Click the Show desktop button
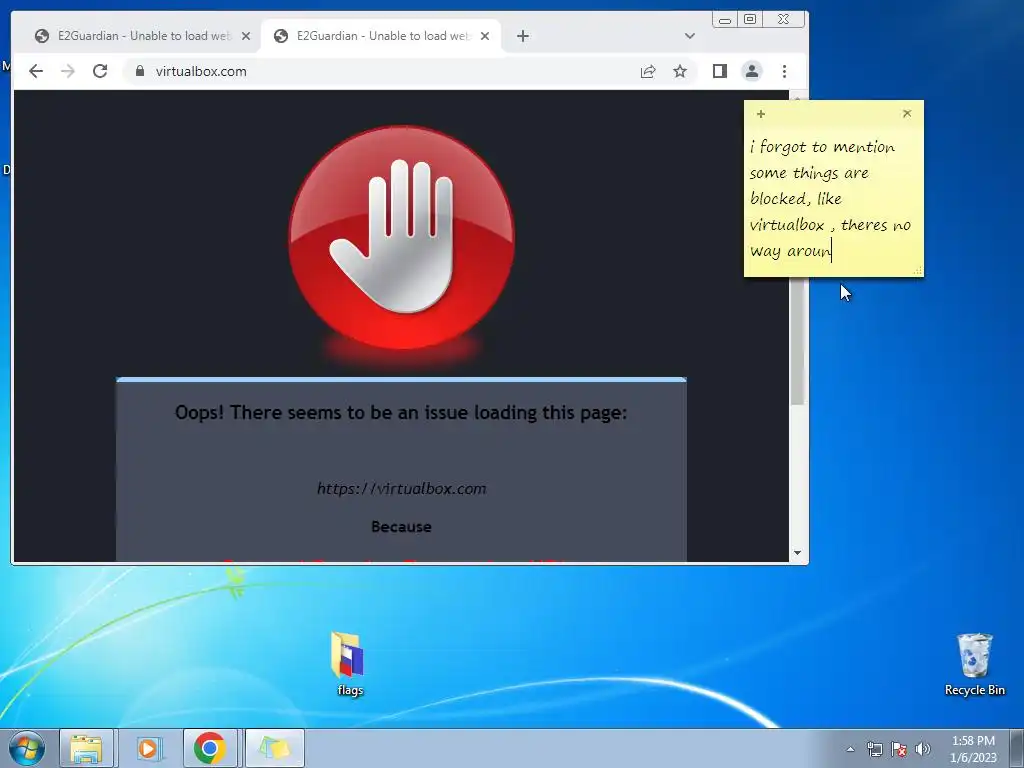1024x768 pixels. [x=1017, y=749]
